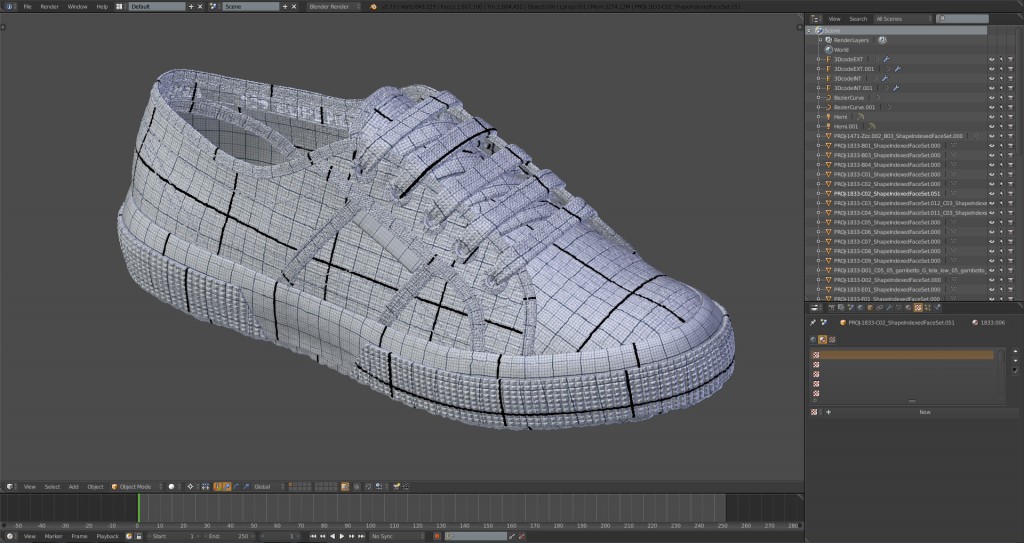The image size is (1024, 543).
Task: Open the Particles properties tab
Action: click(927, 307)
